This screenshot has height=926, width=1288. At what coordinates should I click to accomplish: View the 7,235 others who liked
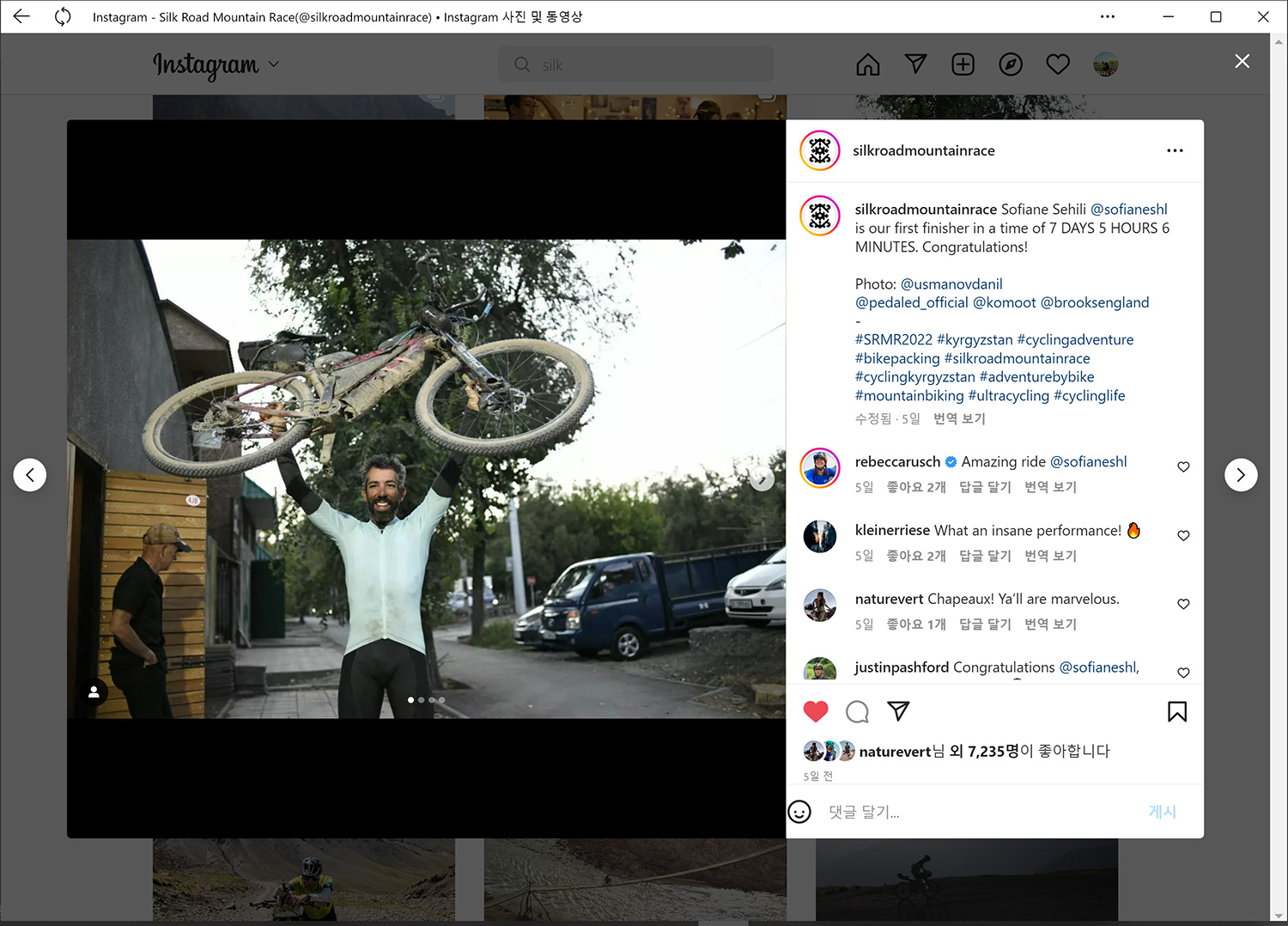pyautogui.click(x=986, y=752)
